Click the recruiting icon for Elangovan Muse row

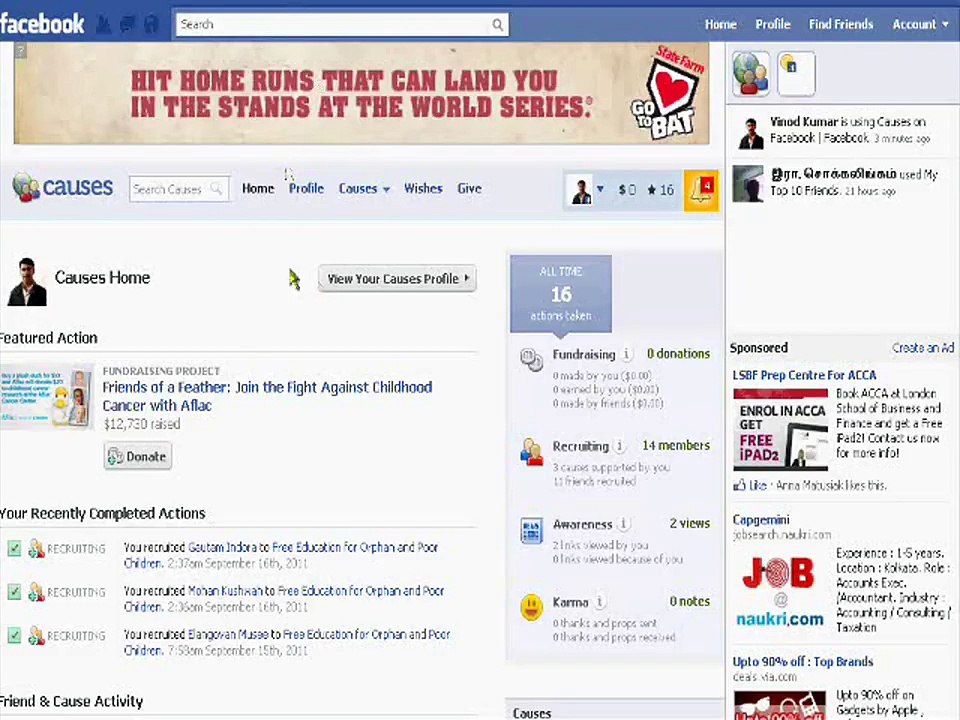(x=36, y=636)
